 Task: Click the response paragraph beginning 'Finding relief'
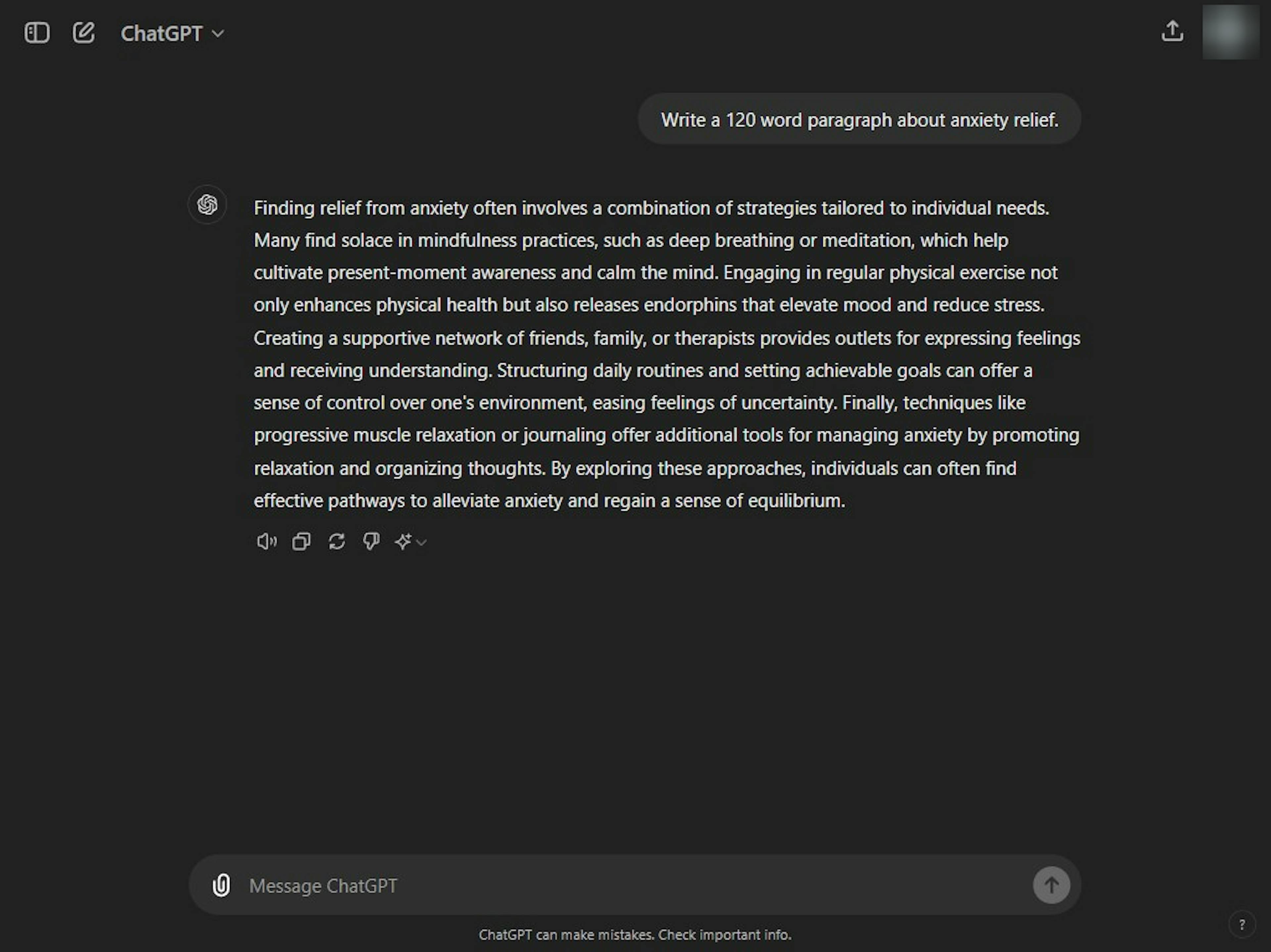pos(667,354)
